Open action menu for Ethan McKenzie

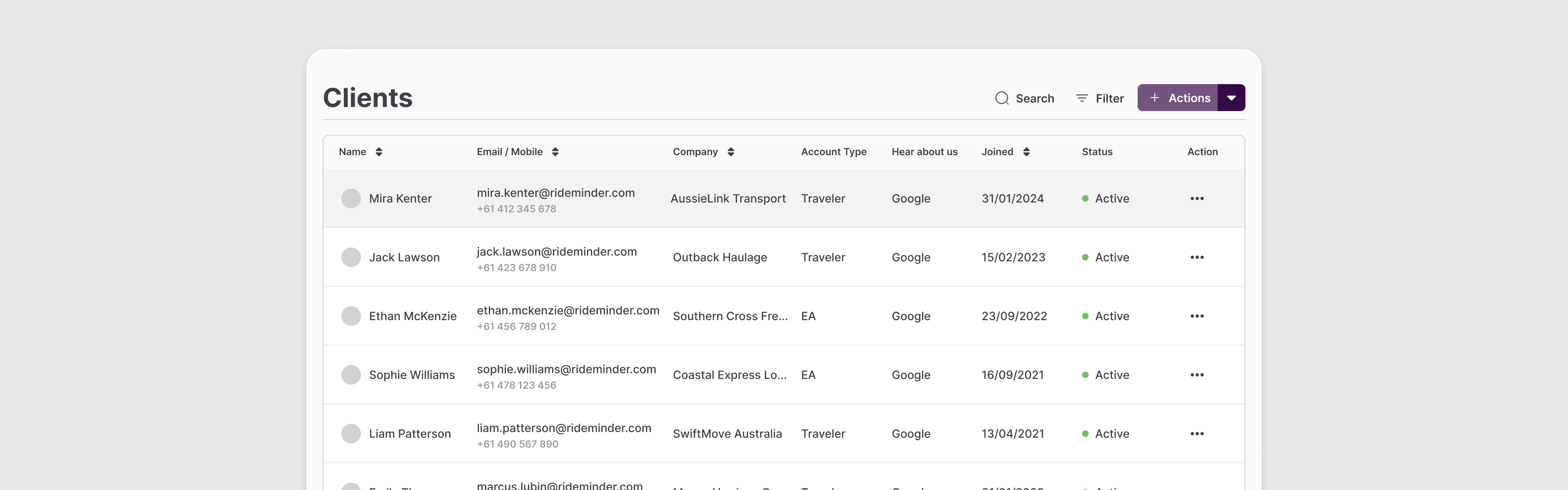(1197, 316)
